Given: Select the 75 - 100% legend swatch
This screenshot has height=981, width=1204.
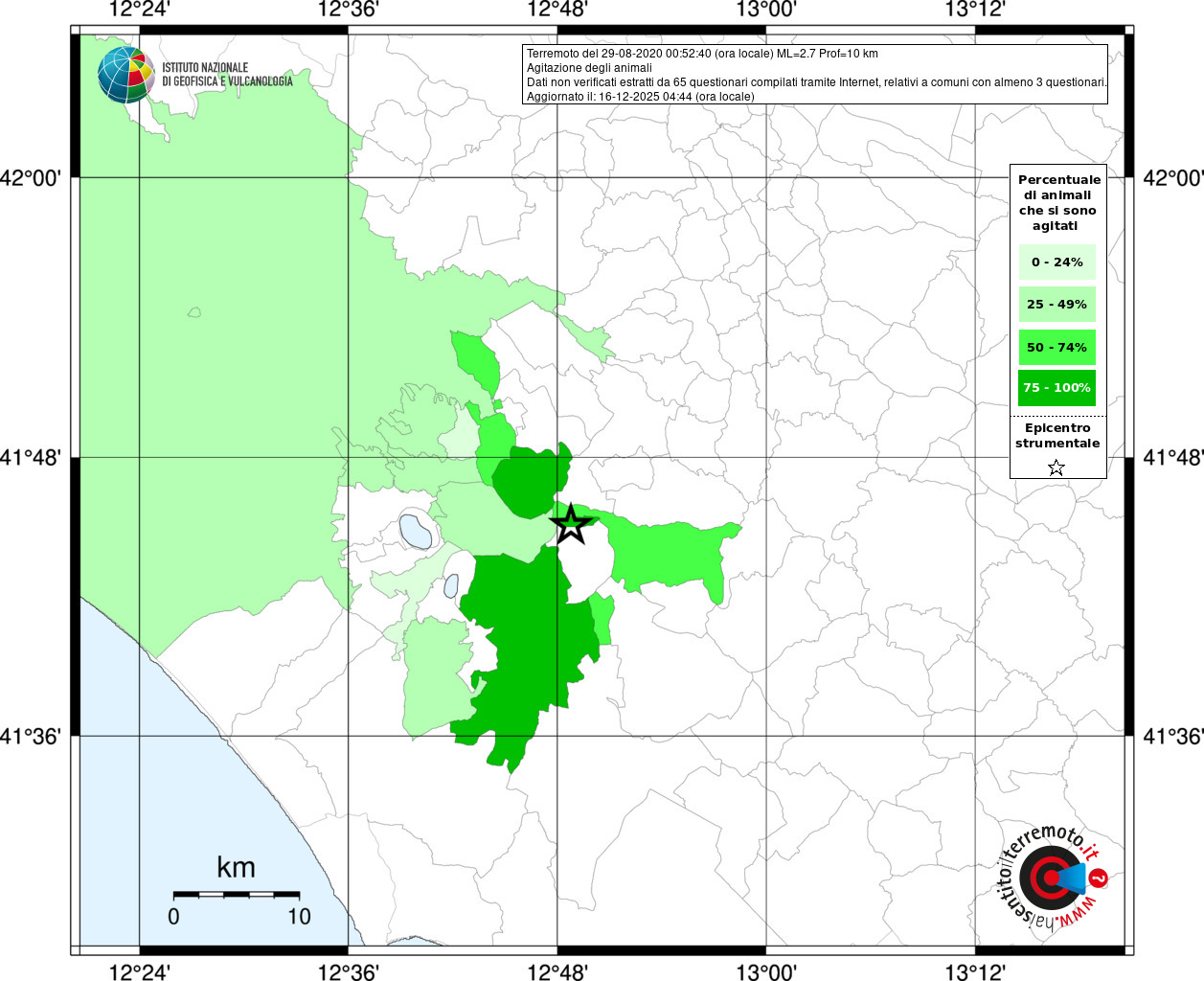Looking at the screenshot, I should coord(1057,388).
